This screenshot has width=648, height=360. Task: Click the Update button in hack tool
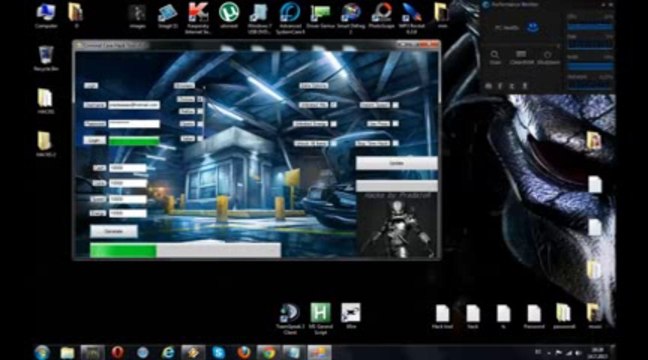click(396, 163)
